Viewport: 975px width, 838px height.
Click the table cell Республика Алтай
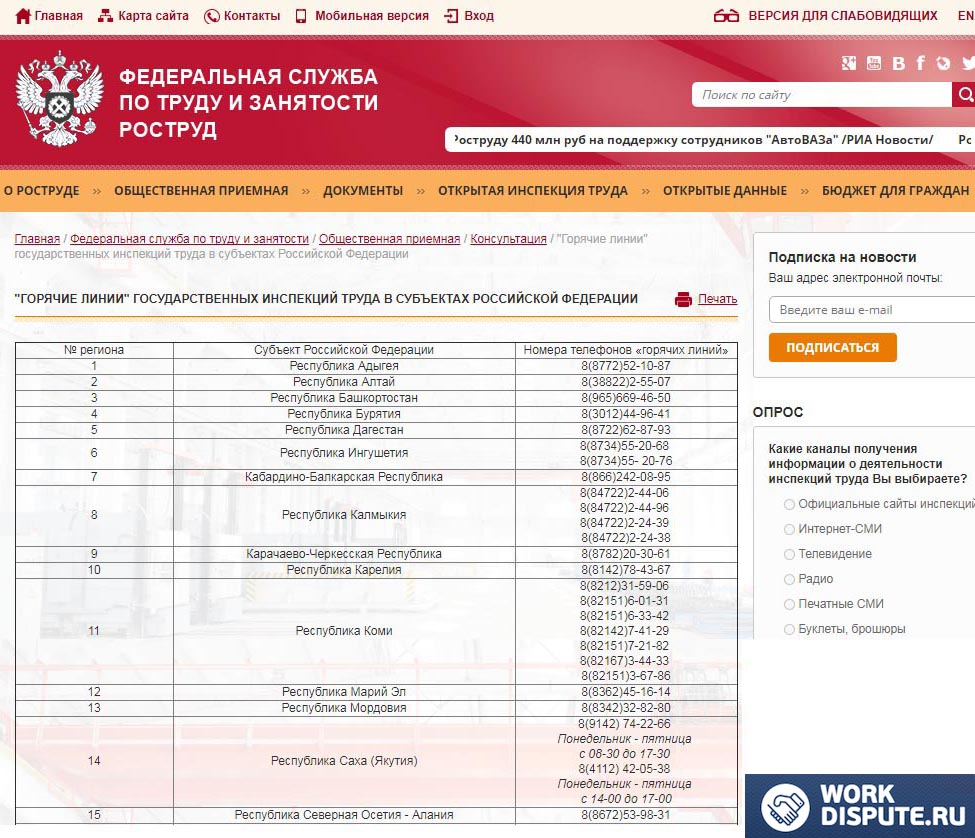coord(344,382)
